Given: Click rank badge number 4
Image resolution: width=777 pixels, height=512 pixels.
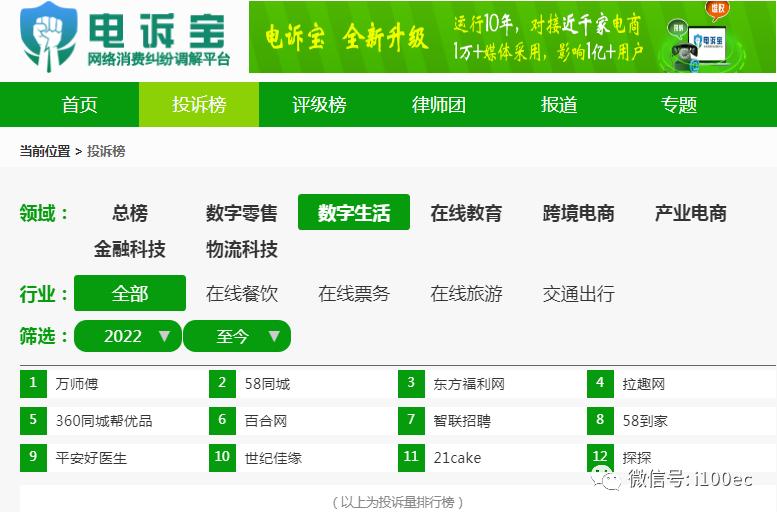Looking at the screenshot, I should click(x=601, y=384).
